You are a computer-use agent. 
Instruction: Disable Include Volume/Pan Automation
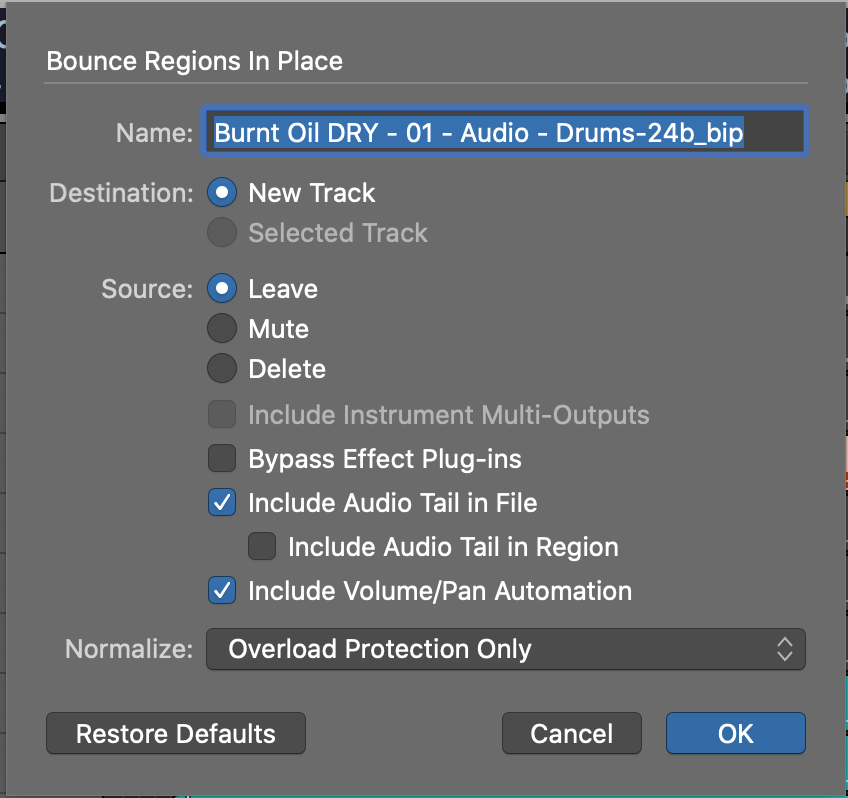click(221, 591)
